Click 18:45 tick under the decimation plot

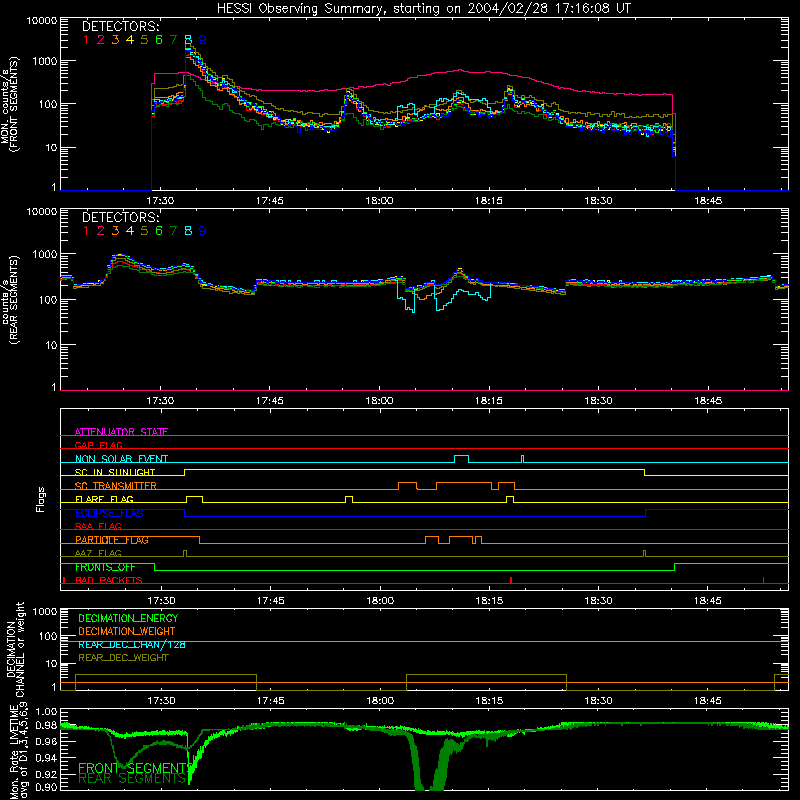708,701
